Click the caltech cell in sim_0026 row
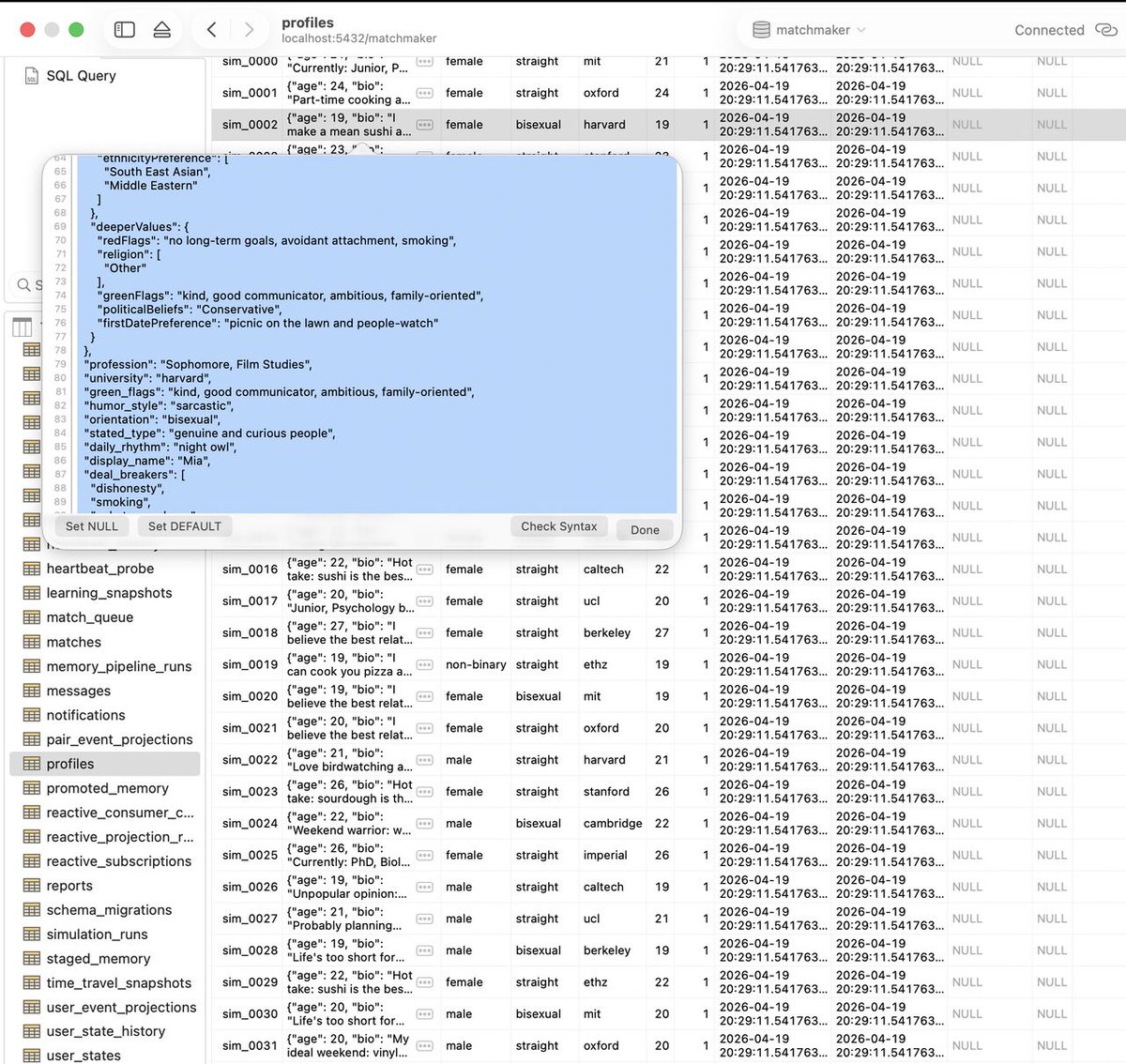1126x1064 pixels. tap(603, 887)
